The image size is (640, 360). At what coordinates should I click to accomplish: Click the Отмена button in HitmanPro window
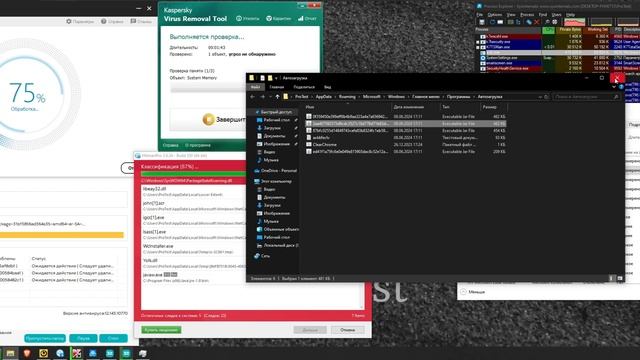point(347,330)
